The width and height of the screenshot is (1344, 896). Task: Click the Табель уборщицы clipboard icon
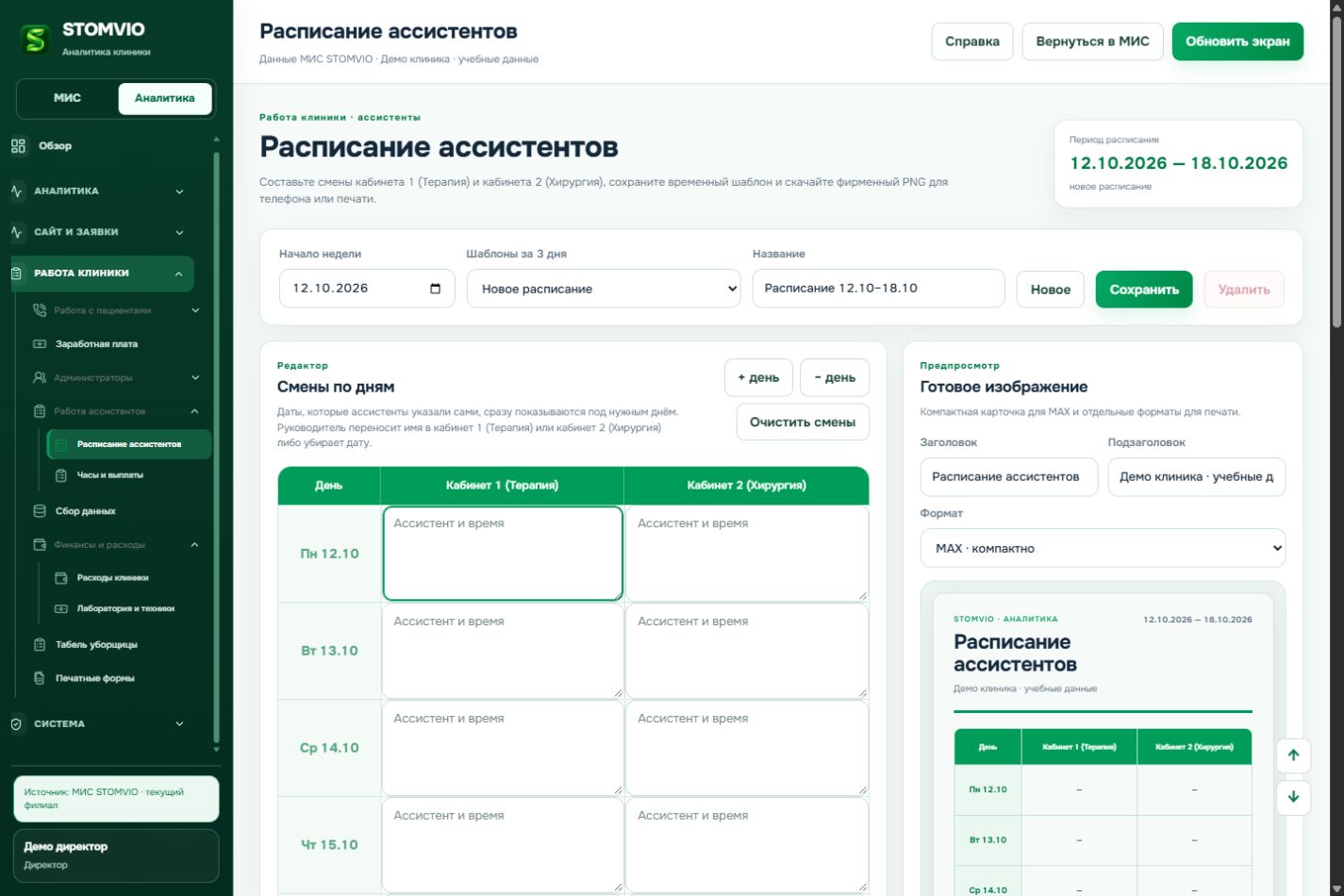(40, 645)
